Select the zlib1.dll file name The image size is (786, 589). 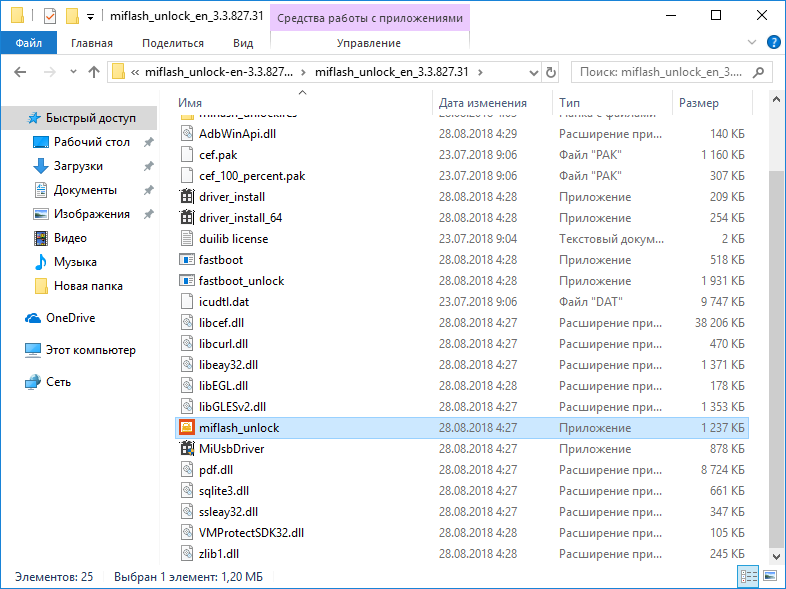219,554
